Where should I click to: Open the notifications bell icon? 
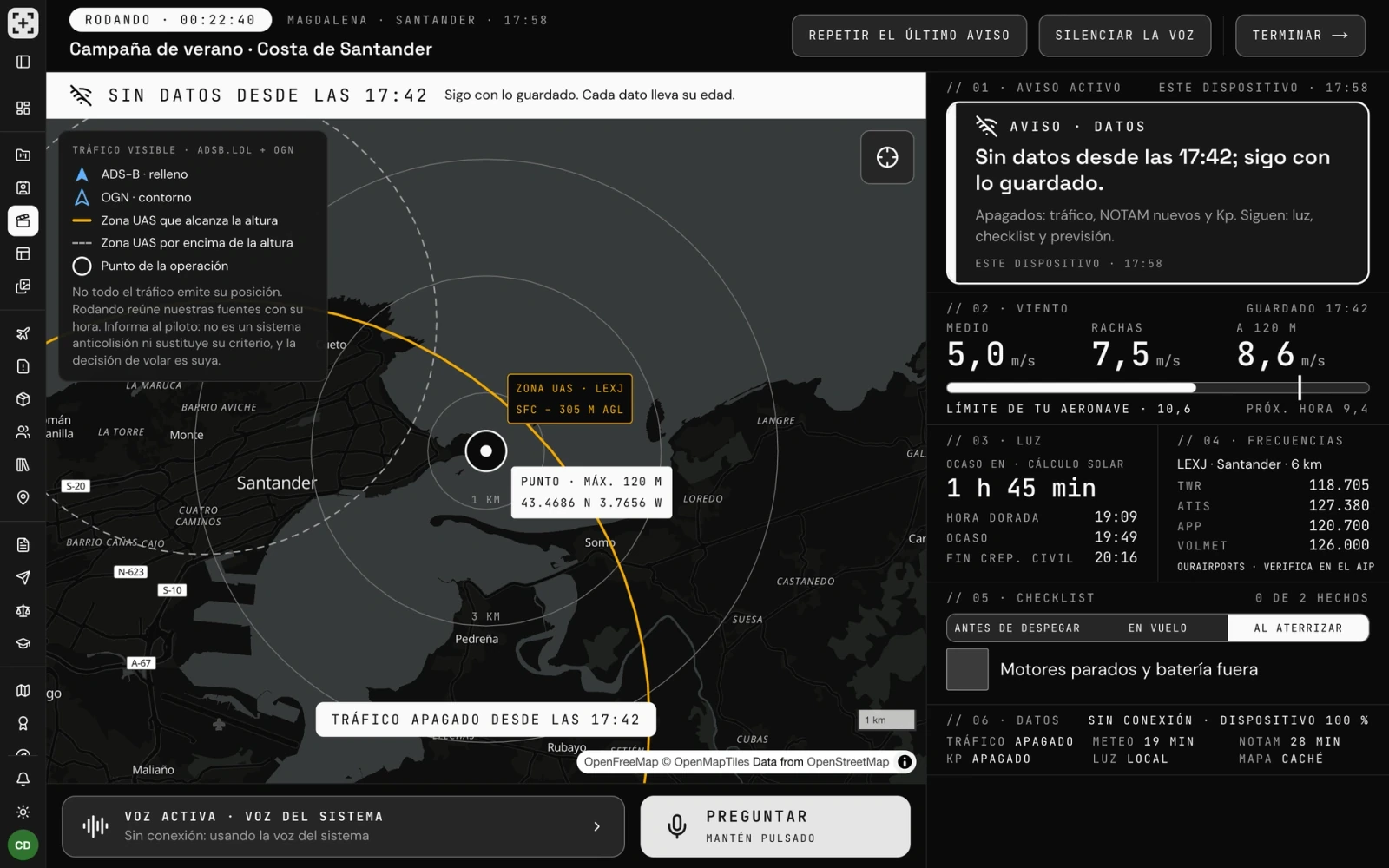23,779
